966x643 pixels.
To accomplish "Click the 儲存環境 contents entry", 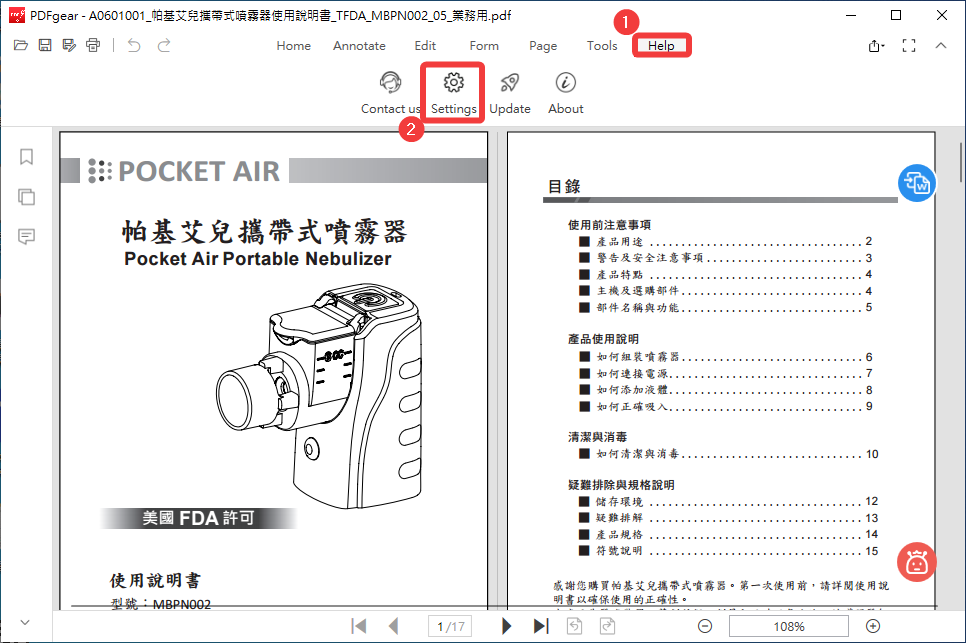I will click(x=729, y=501).
